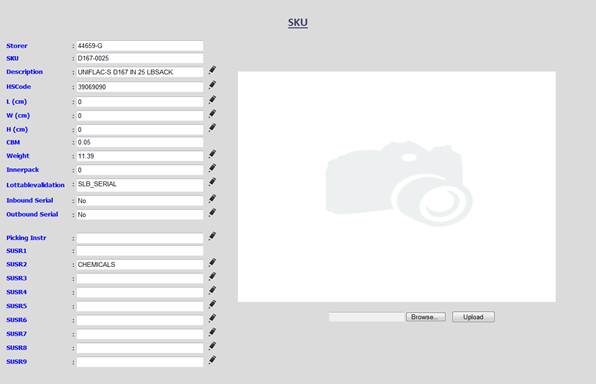Click the Inbound Serial edit pencil
The height and width of the screenshot is (384, 596).
click(x=212, y=199)
